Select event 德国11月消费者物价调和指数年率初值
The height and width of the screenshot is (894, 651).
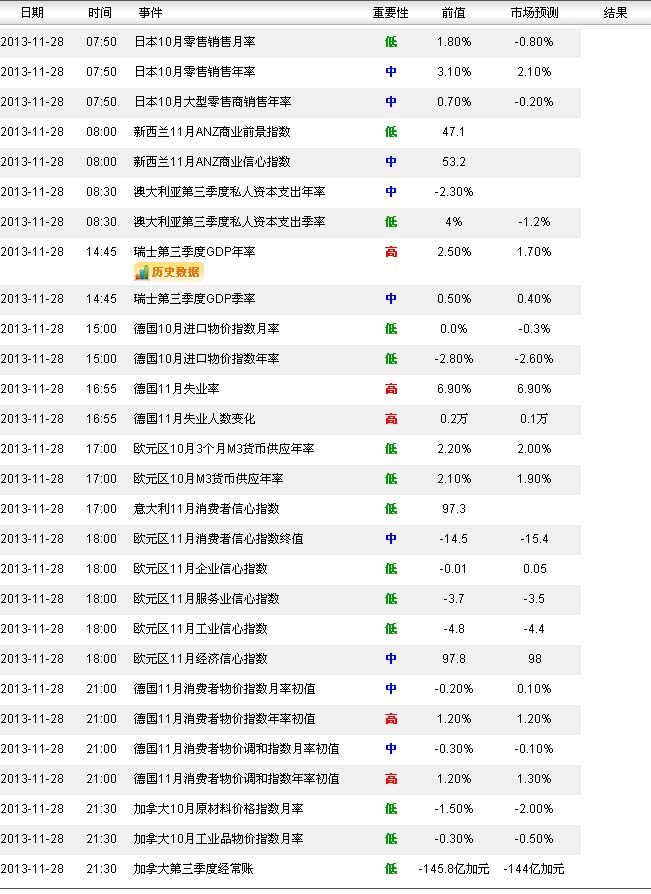point(236,779)
